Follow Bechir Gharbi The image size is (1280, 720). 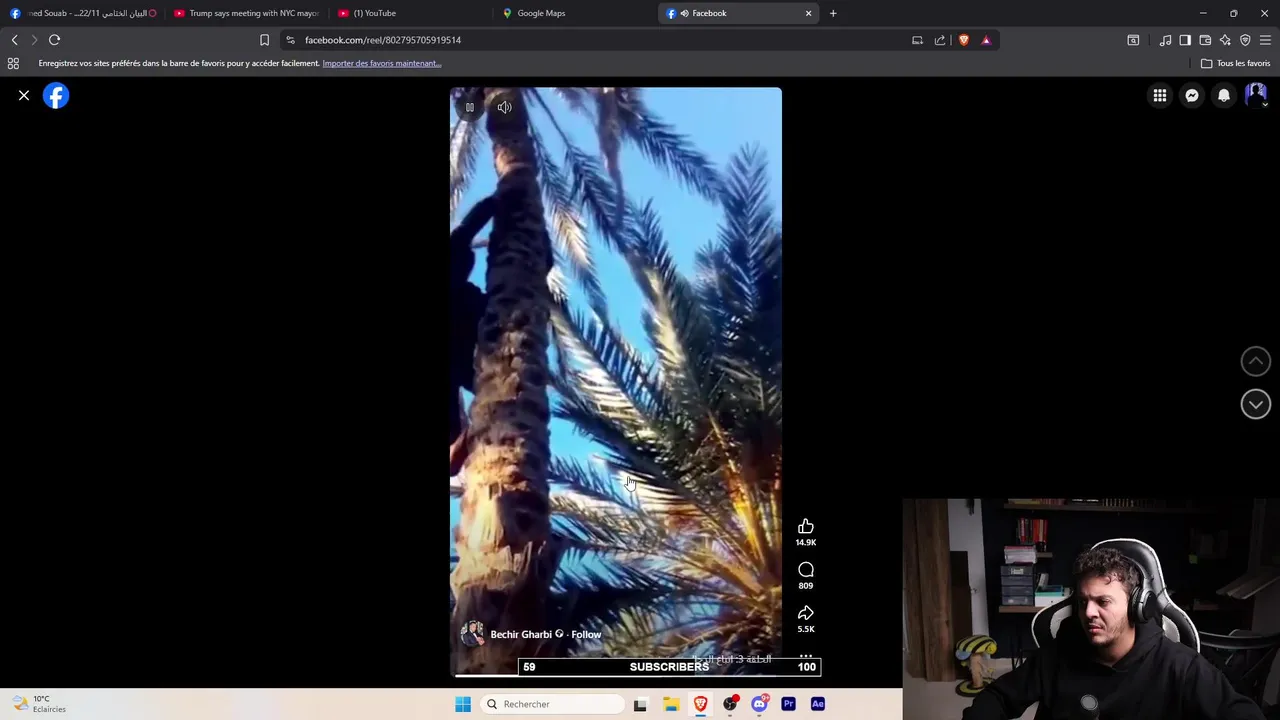pyautogui.click(x=586, y=635)
